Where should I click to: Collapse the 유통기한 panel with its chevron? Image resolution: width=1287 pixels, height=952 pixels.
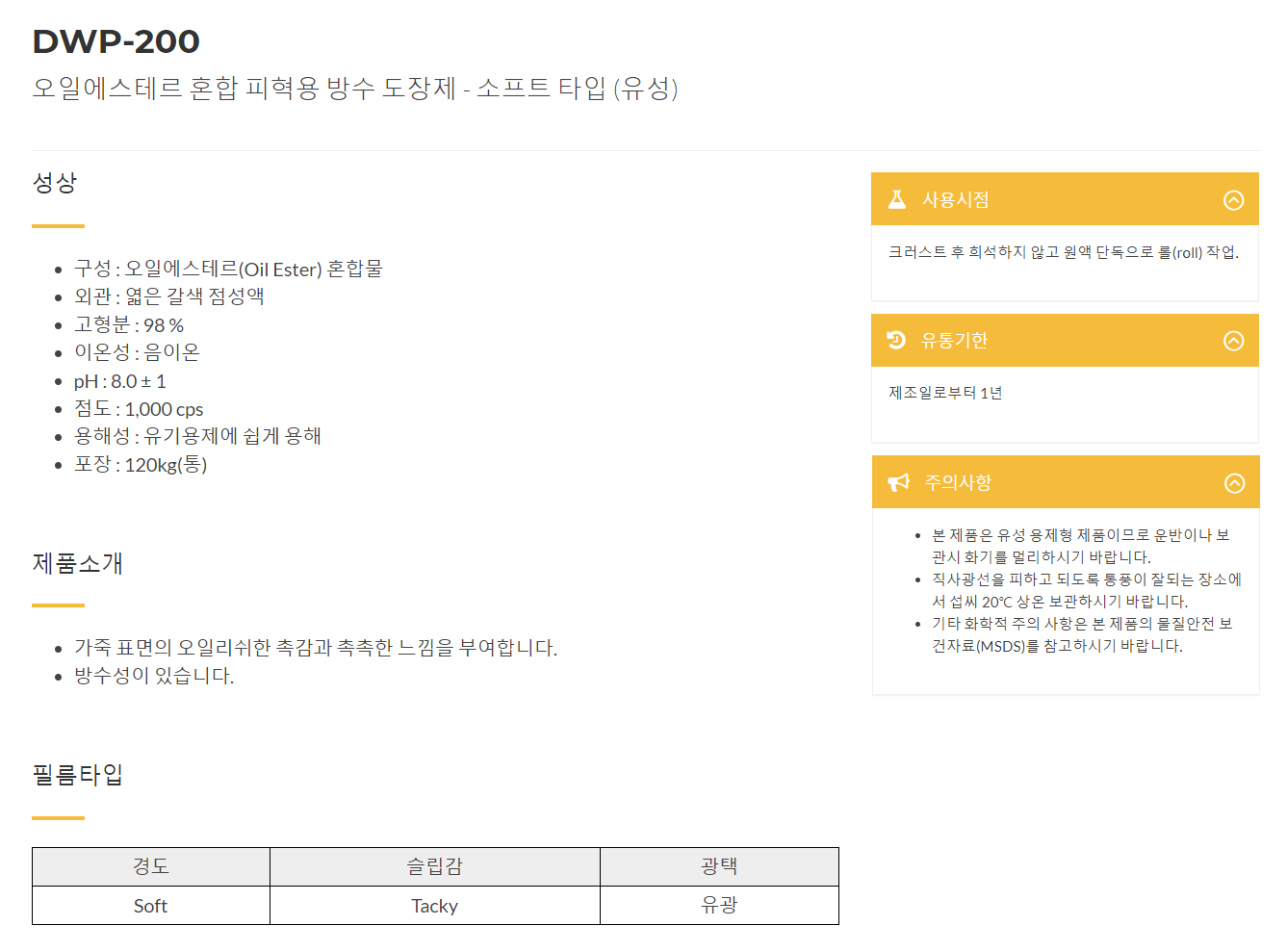pyautogui.click(x=1233, y=341)
